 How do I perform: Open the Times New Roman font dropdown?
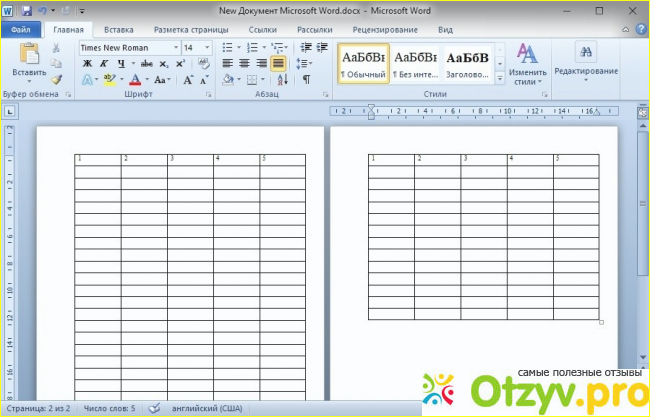point(176,47)
